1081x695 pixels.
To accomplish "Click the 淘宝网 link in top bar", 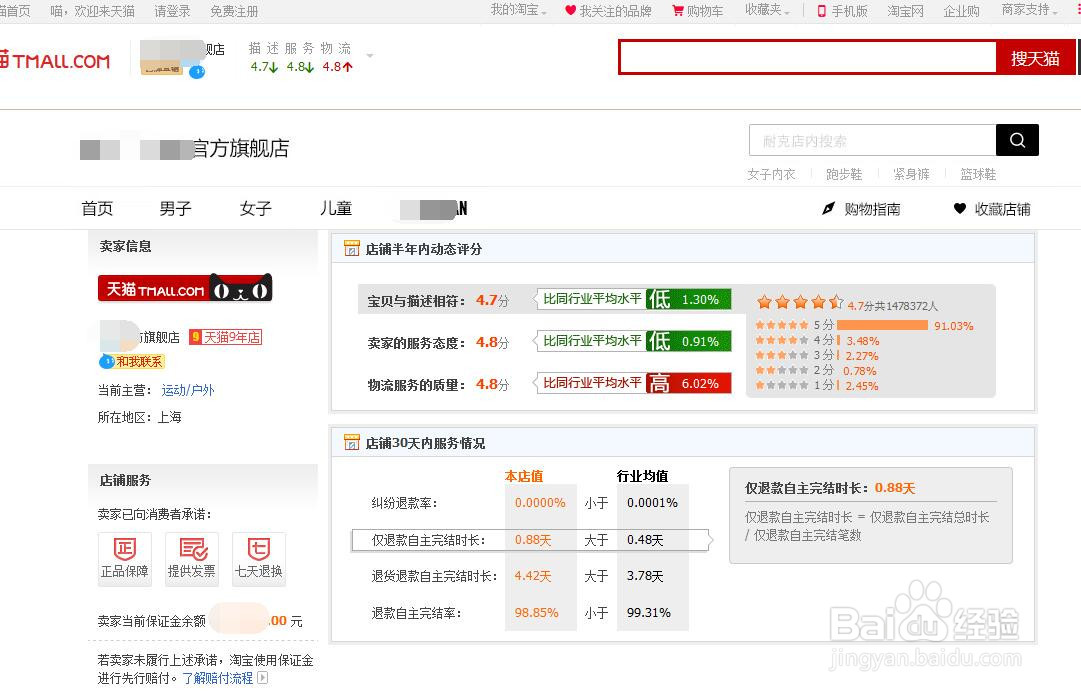I will (905, 11).
